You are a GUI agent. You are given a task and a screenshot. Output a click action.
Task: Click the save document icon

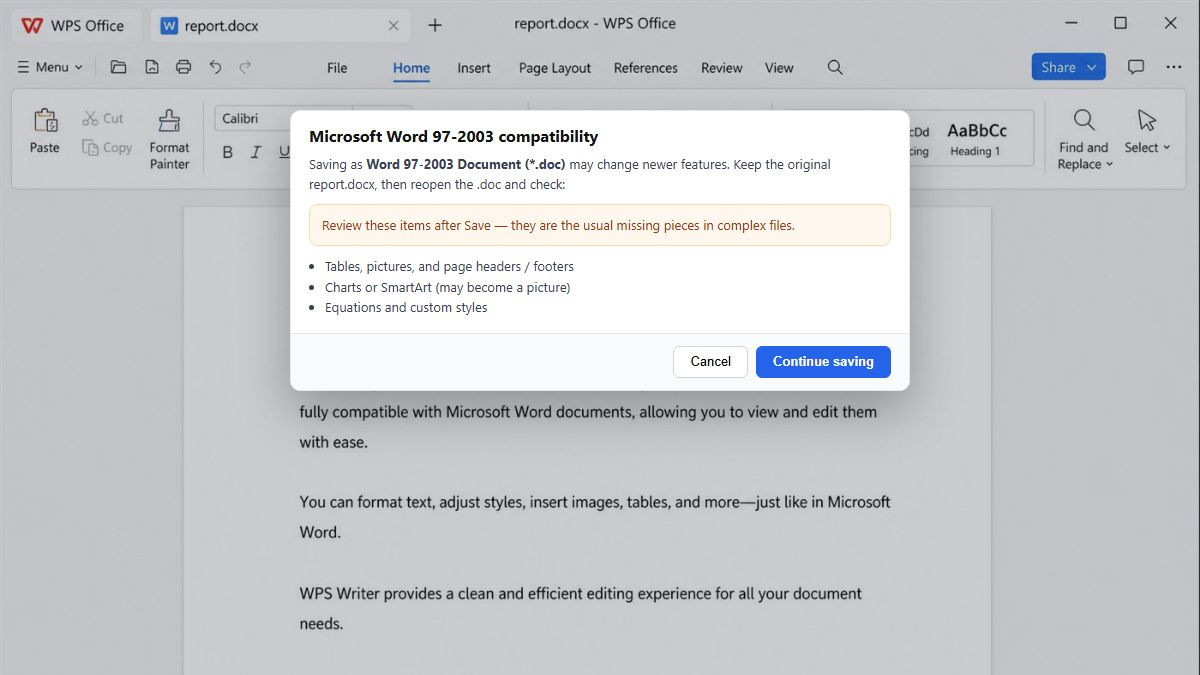pos(151,67)
